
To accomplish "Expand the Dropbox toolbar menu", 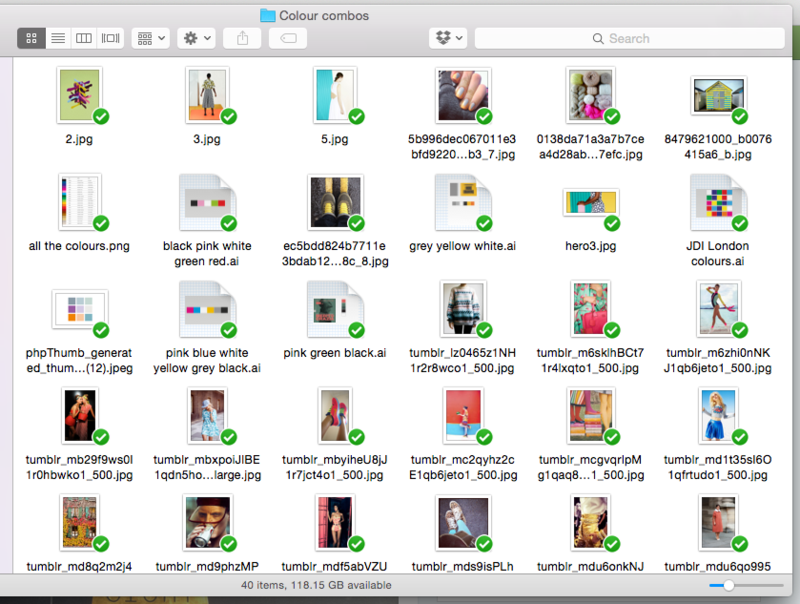I will pyautogui.click(x=447, y=38).
